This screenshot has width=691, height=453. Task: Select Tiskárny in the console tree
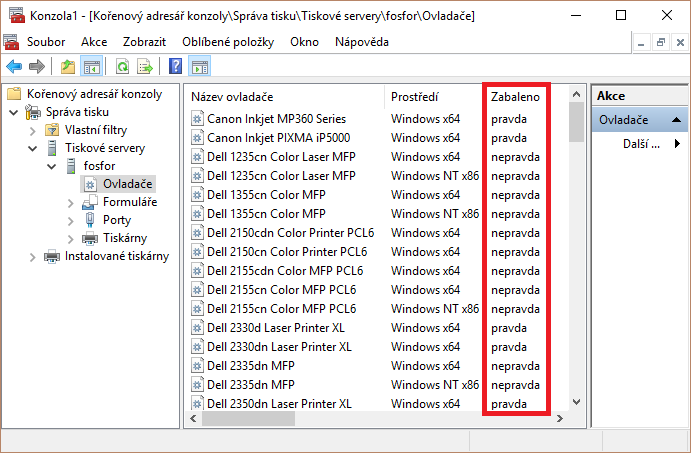coord(126,238)
